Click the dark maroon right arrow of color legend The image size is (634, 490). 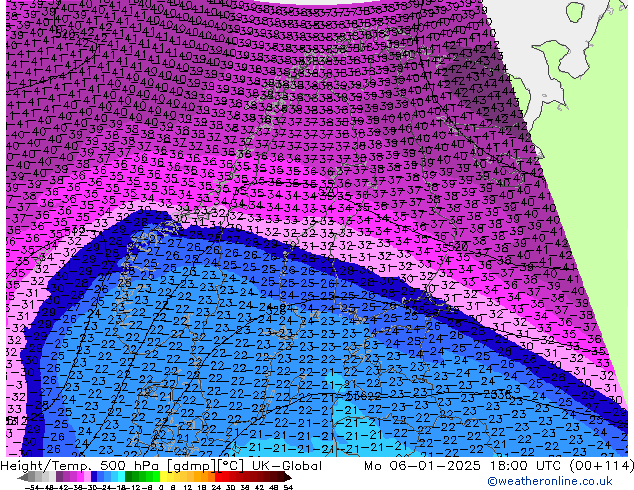click(x=288, y=477)
